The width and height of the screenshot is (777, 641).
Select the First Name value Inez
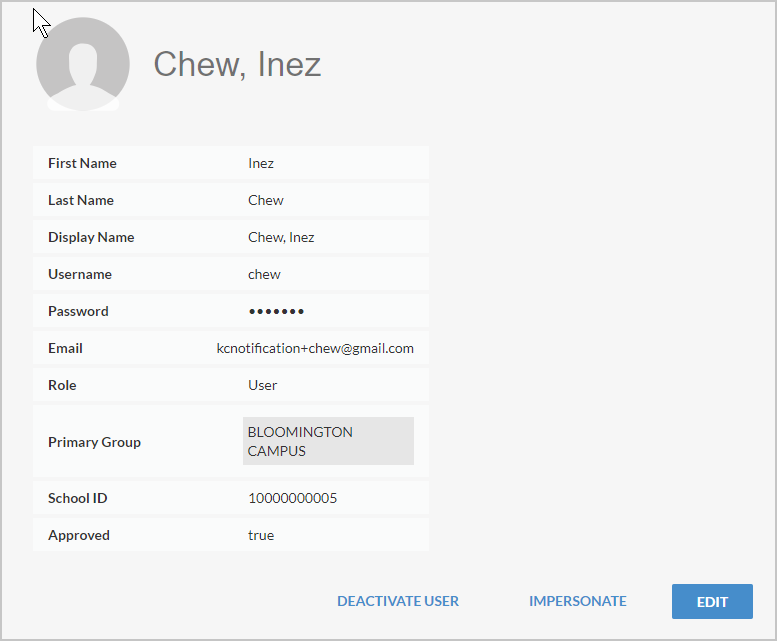click(x=261, y=163)
